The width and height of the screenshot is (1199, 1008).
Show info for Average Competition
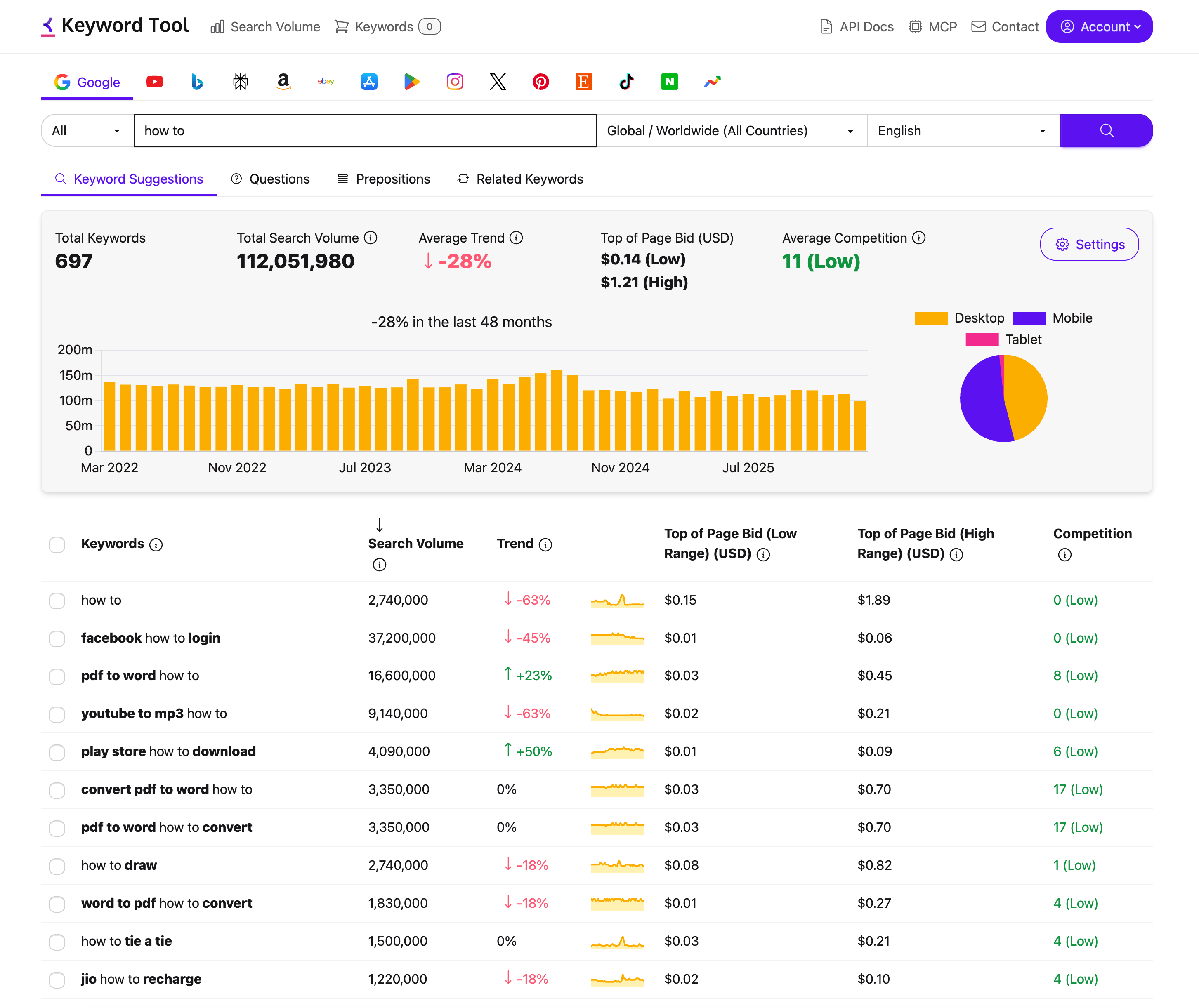click(x=919, y=238)
